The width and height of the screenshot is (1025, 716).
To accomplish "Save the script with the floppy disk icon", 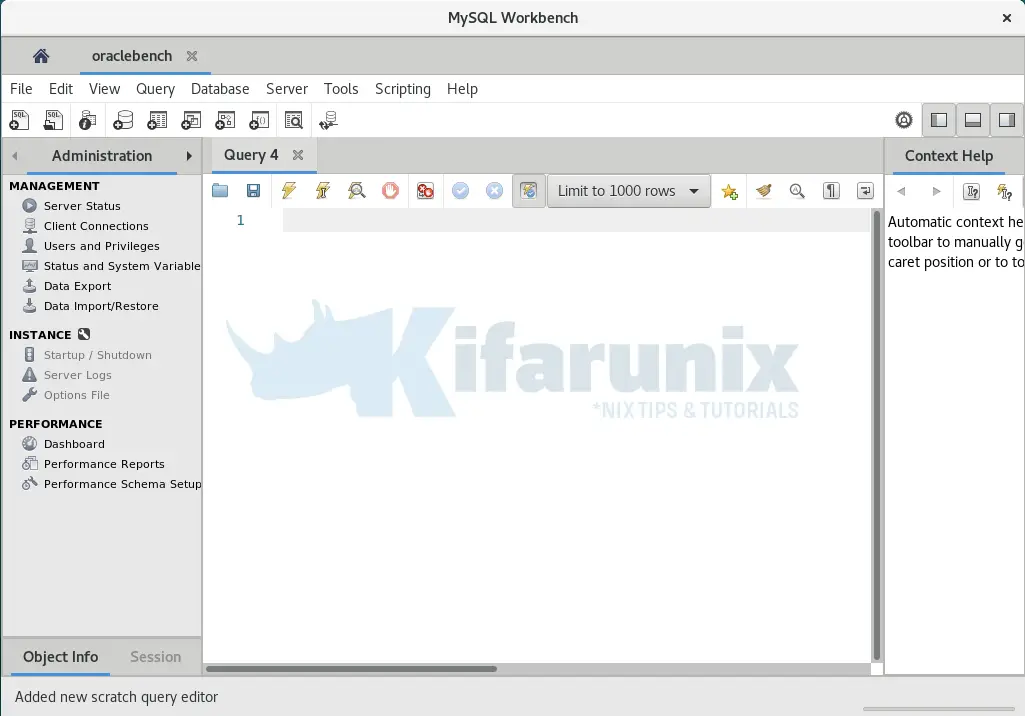I will (254, 191).
